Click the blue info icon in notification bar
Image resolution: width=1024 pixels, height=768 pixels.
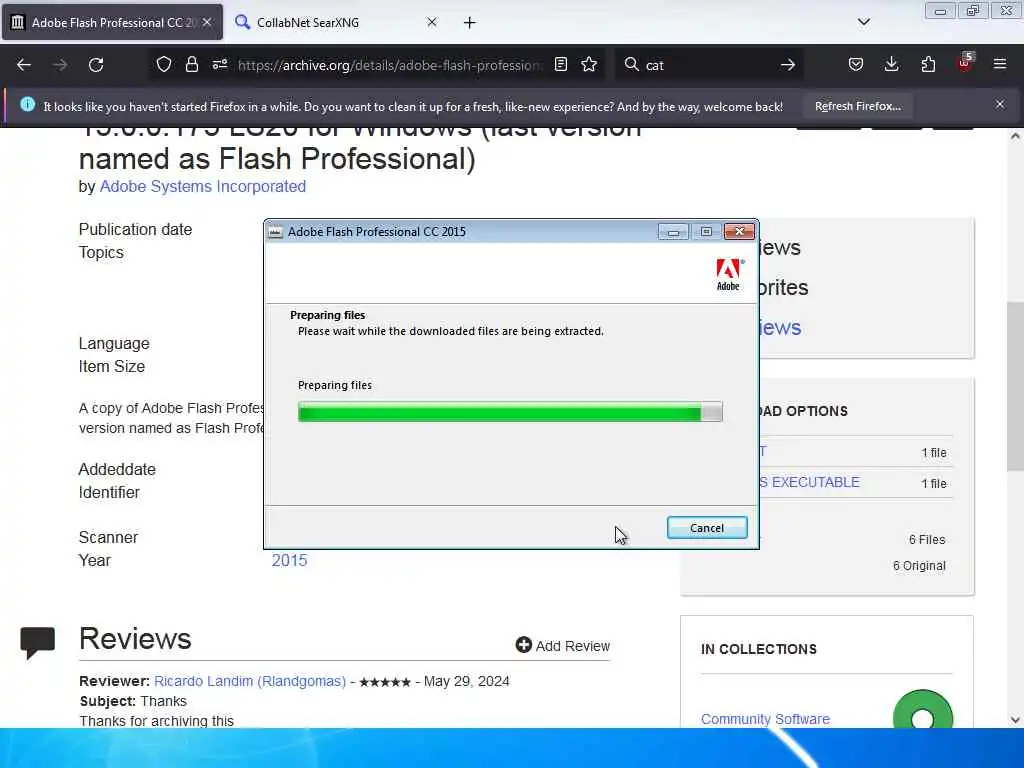tap(27, 104)
